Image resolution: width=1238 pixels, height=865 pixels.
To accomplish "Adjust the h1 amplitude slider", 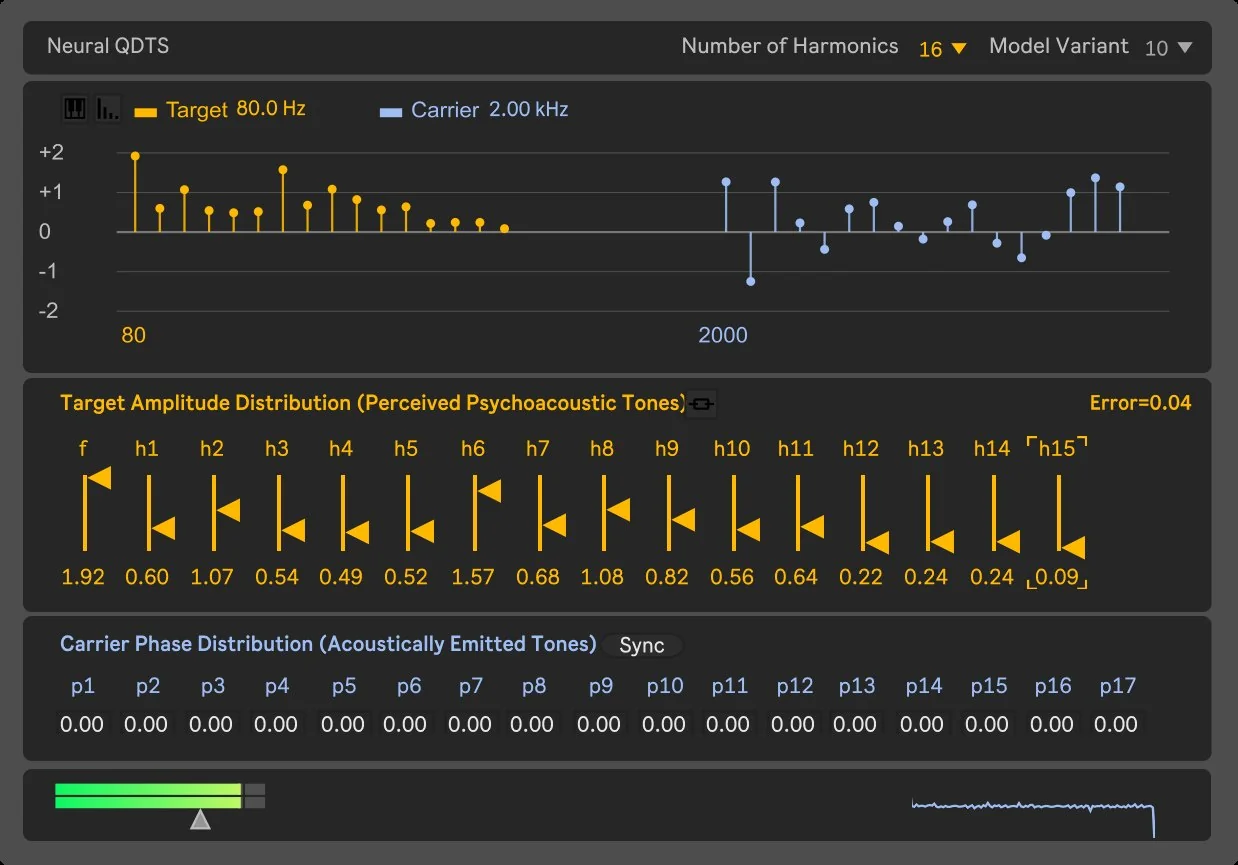I will tap(161, 512).
